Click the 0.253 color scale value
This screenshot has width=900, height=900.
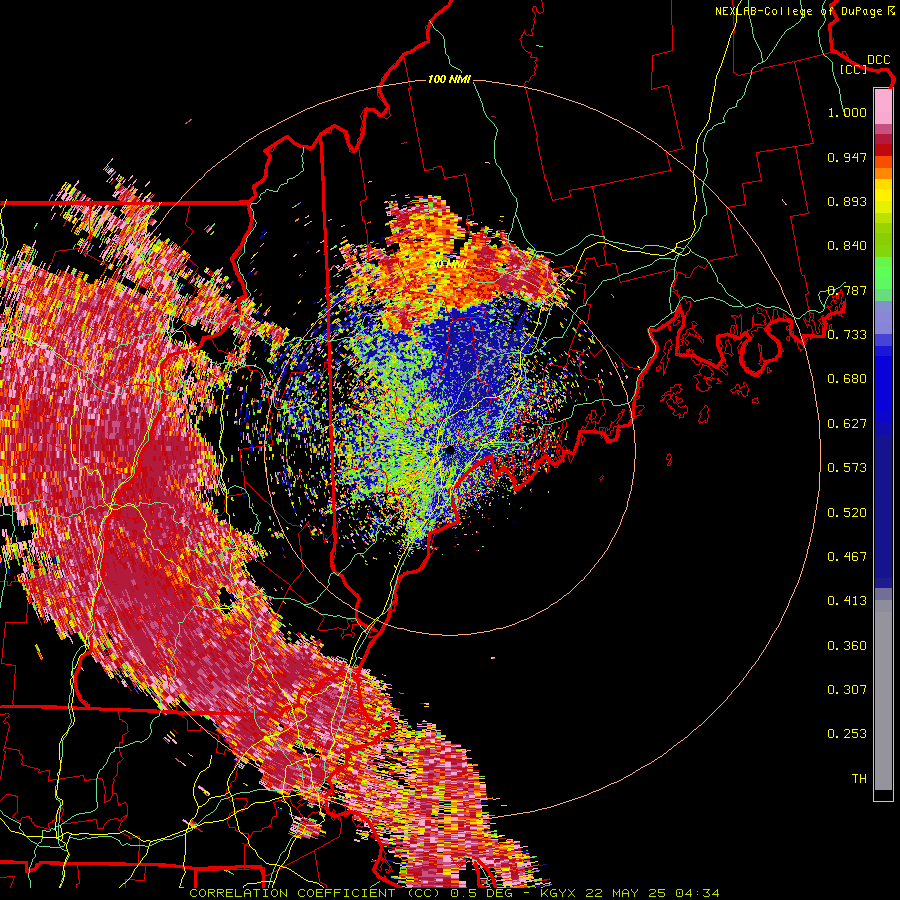[847, 734]
